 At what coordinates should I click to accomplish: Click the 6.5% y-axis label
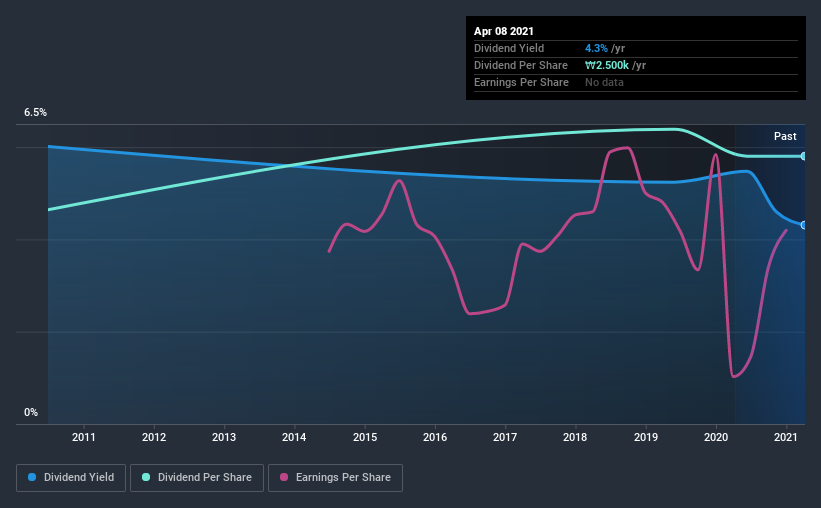[x=35, y=113]
